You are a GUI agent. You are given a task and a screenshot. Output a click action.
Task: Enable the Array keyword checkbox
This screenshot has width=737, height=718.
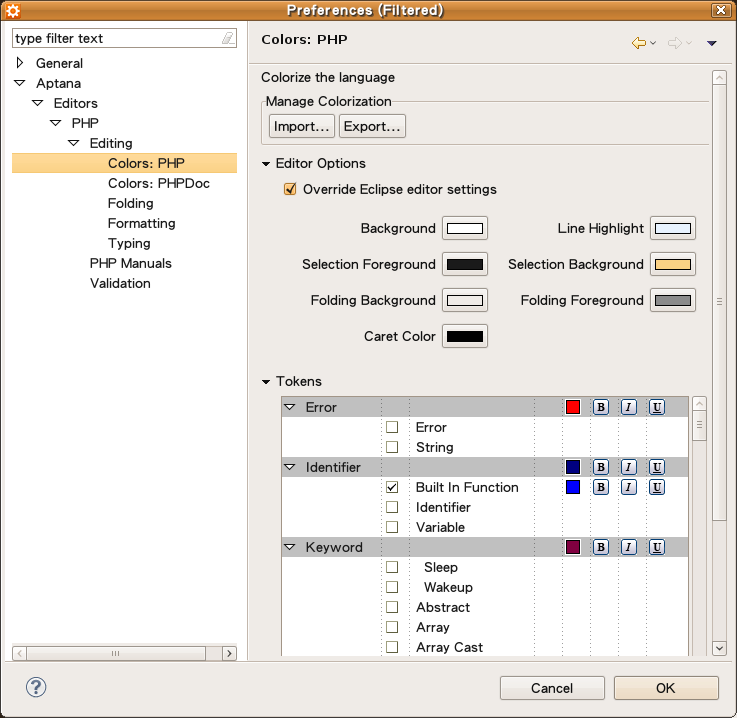(x=392, y=627)
